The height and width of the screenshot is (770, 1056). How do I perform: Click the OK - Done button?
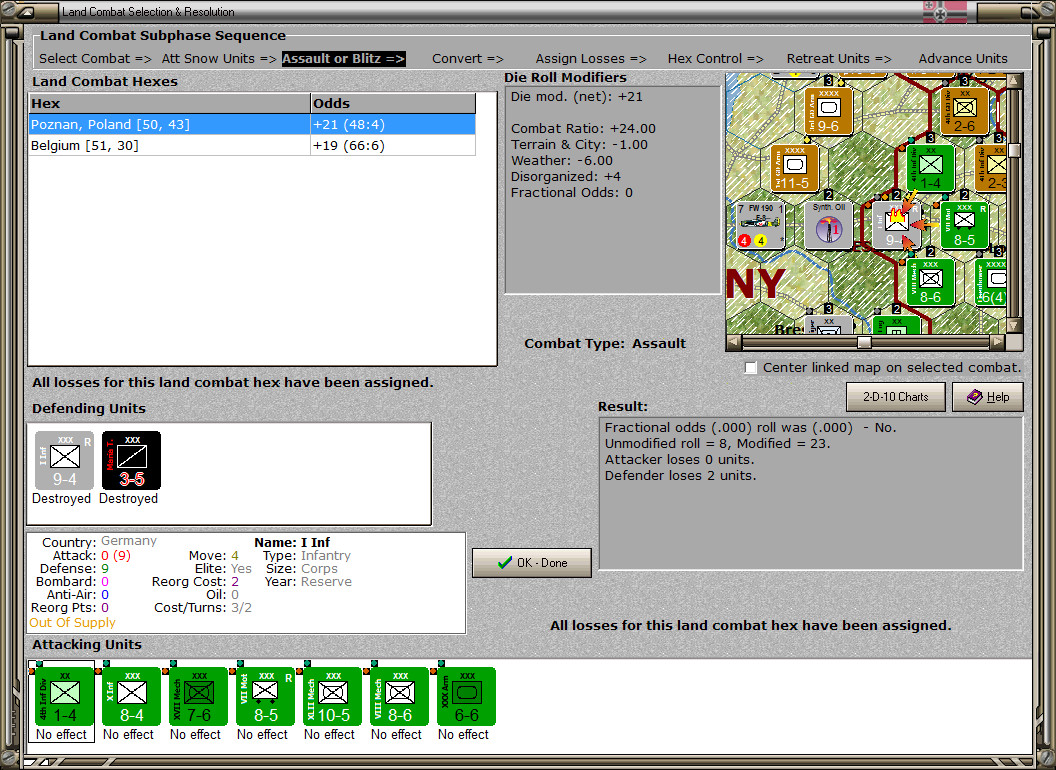pyautogui.click(x=532, y=563)
